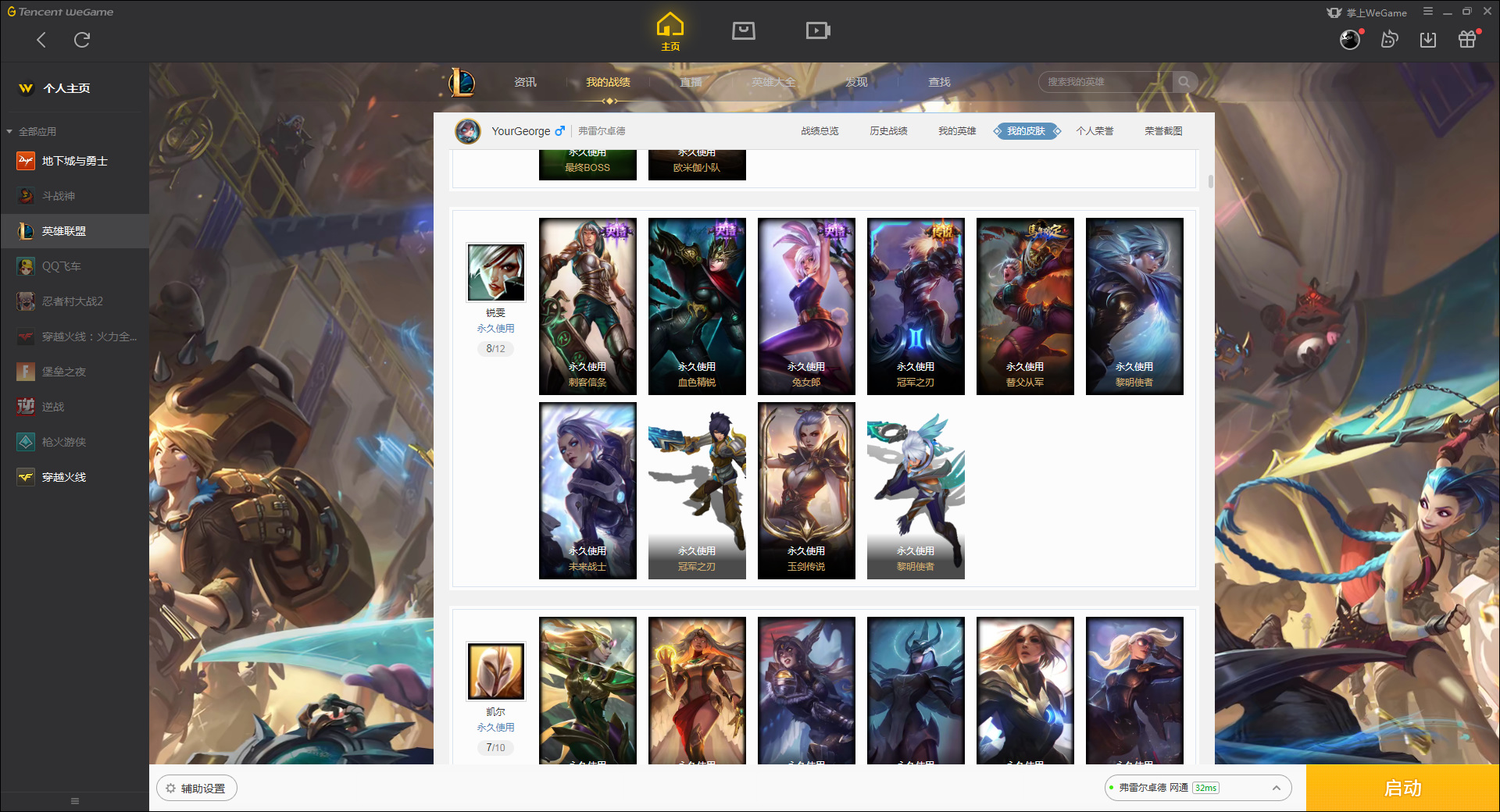Click the 32ms latency indicator

click(1205, 788)
